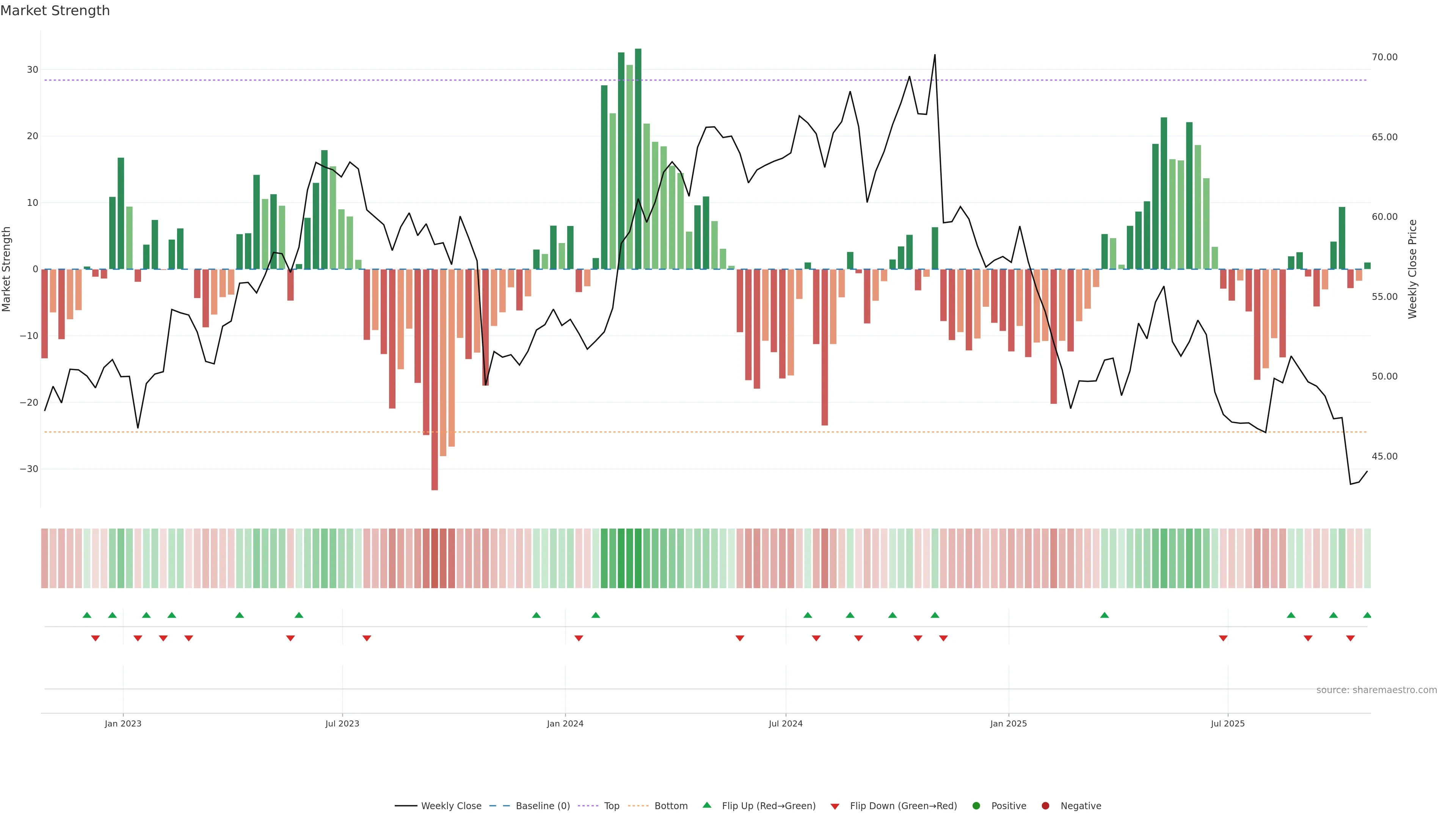Viewport: 1456px width, 819px height.
Task: Click the orange dotted Bottom legend marker
Action: coord(638,805)
